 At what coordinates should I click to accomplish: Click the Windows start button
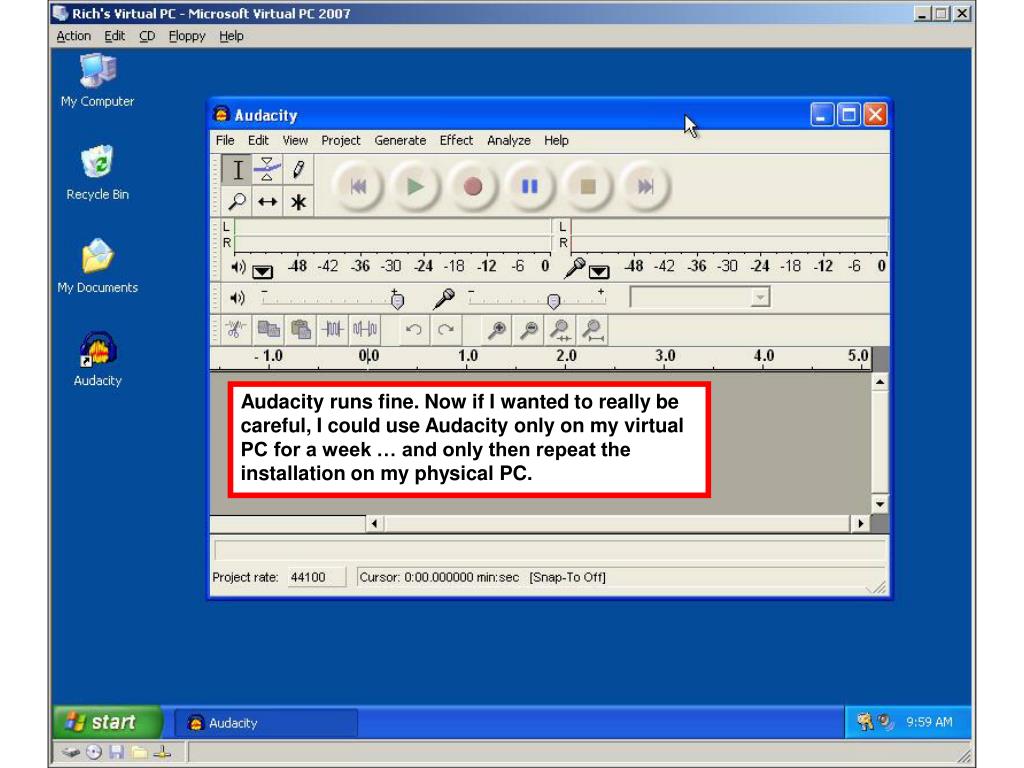click(107, 722)
